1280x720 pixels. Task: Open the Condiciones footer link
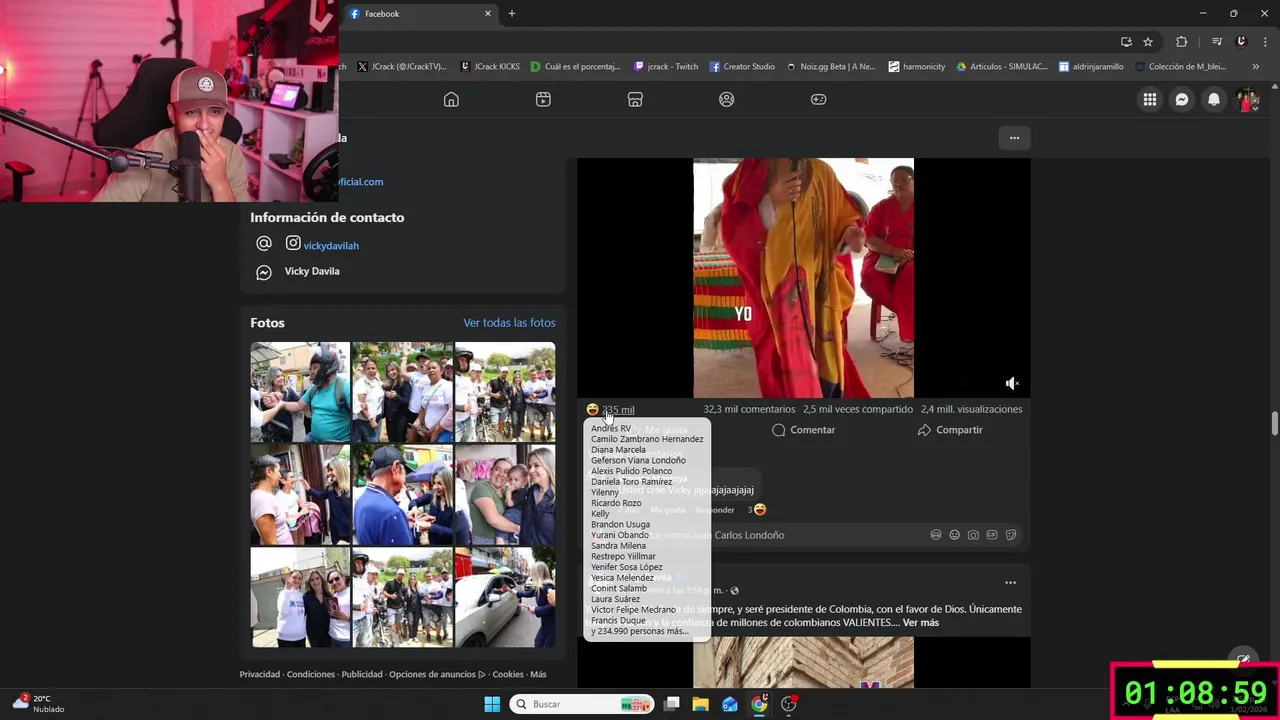(311, 675)
